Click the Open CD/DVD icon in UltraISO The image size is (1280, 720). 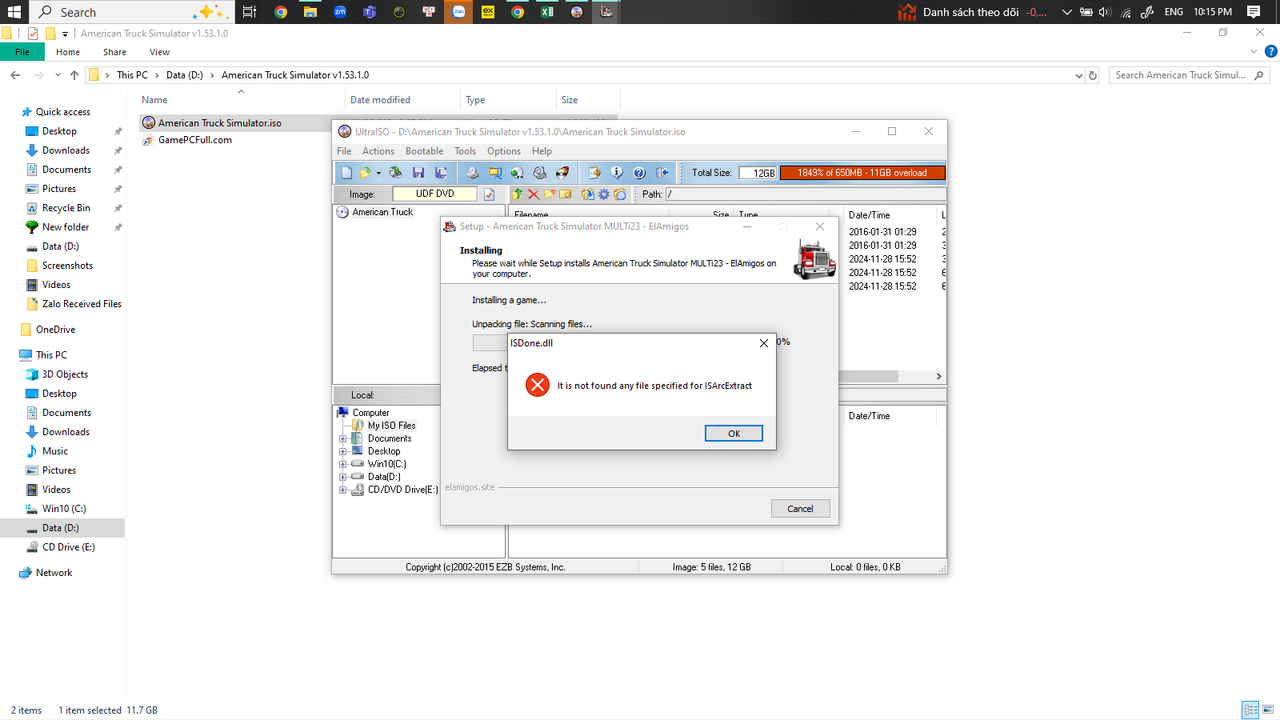coord(396,173)
